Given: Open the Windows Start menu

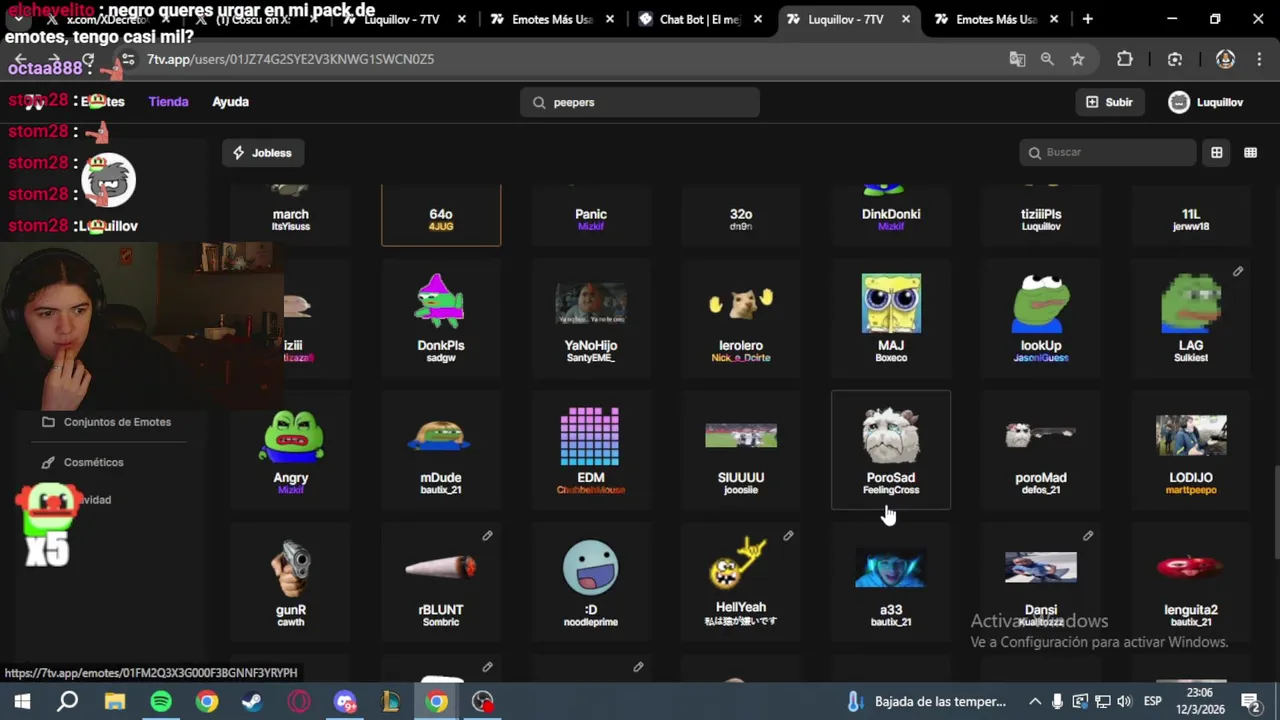Looking at the screenshot, I should [22, 701].
